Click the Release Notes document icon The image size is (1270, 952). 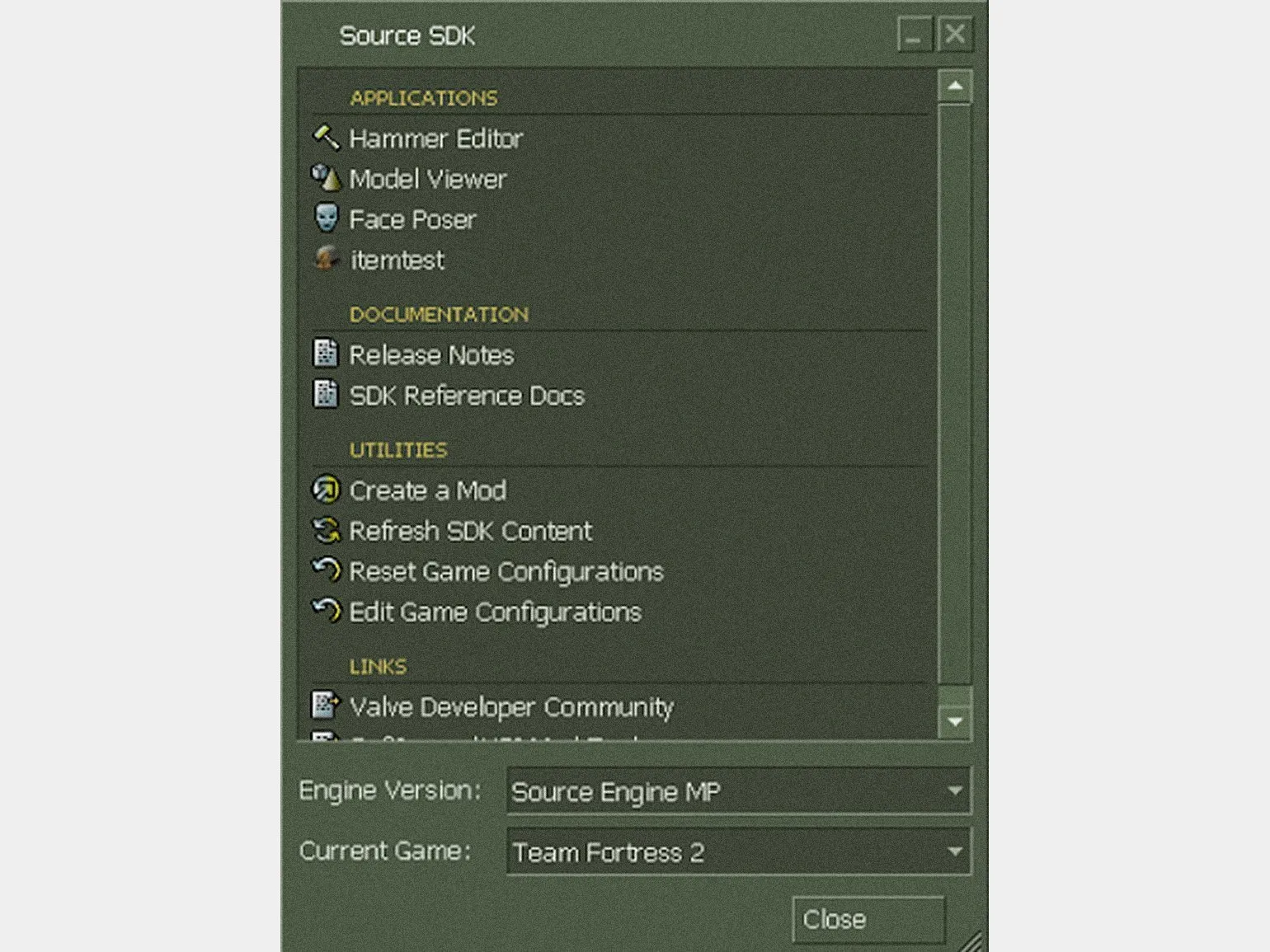click(326, 354)
